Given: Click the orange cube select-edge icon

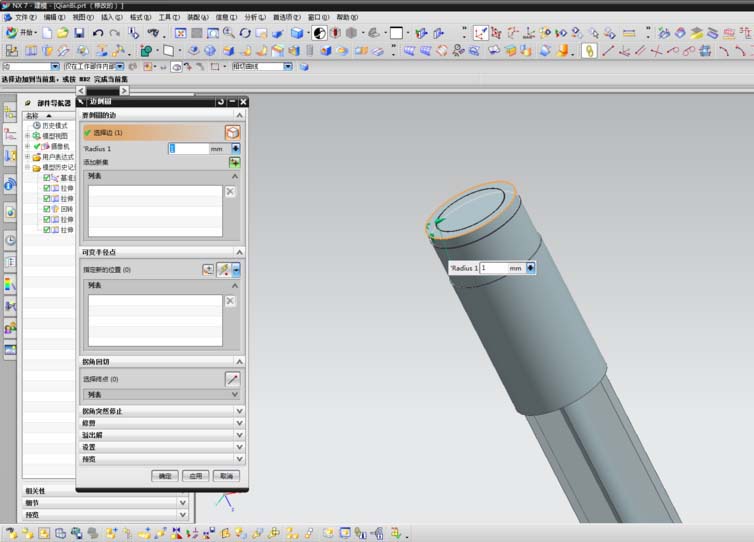Looking at the screenshot, I should point(232,132).
